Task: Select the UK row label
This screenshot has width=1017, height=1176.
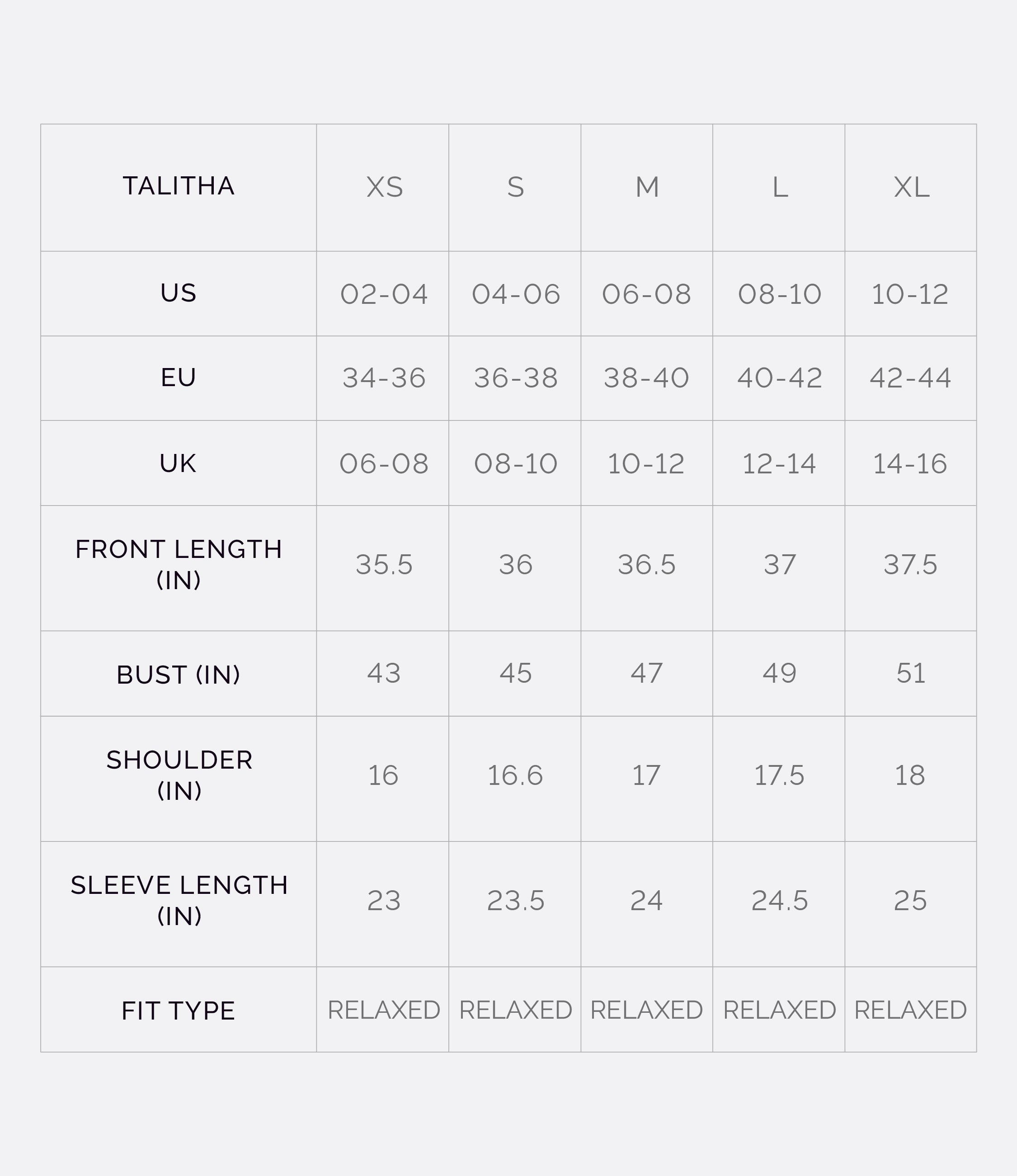Action: tap(178, 463)
